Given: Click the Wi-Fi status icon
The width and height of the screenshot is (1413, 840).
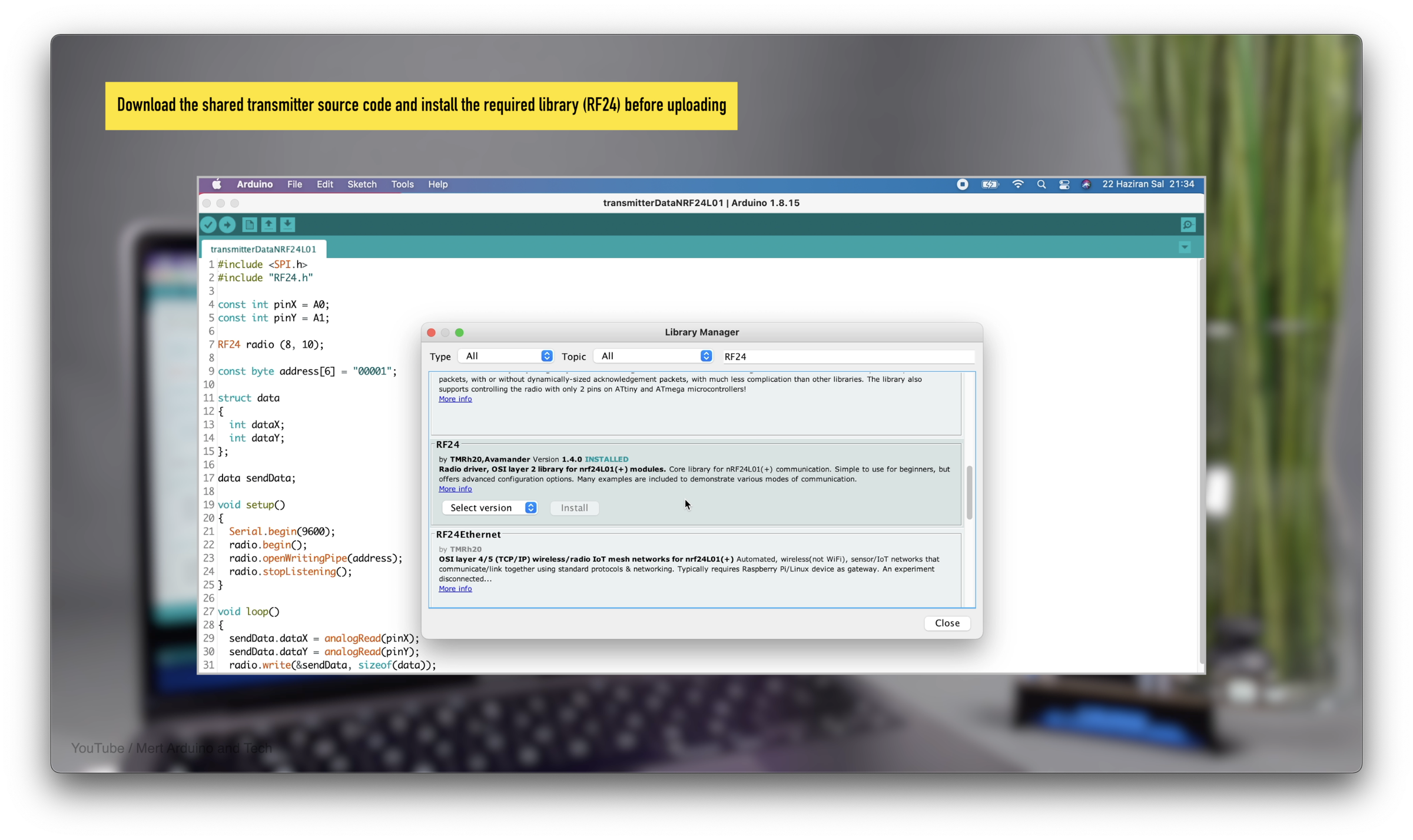Looking at the screenshot, I should [x=1017, y=184].
